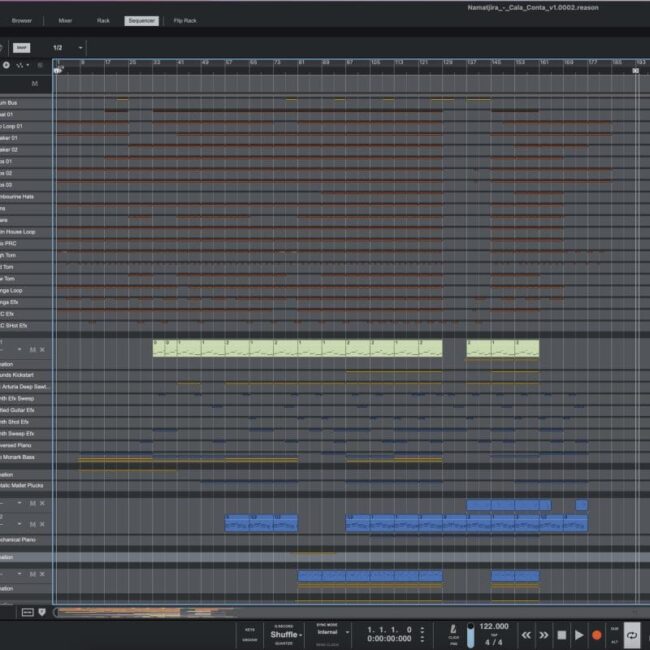Enable the metronome Click button

(454, 629)
